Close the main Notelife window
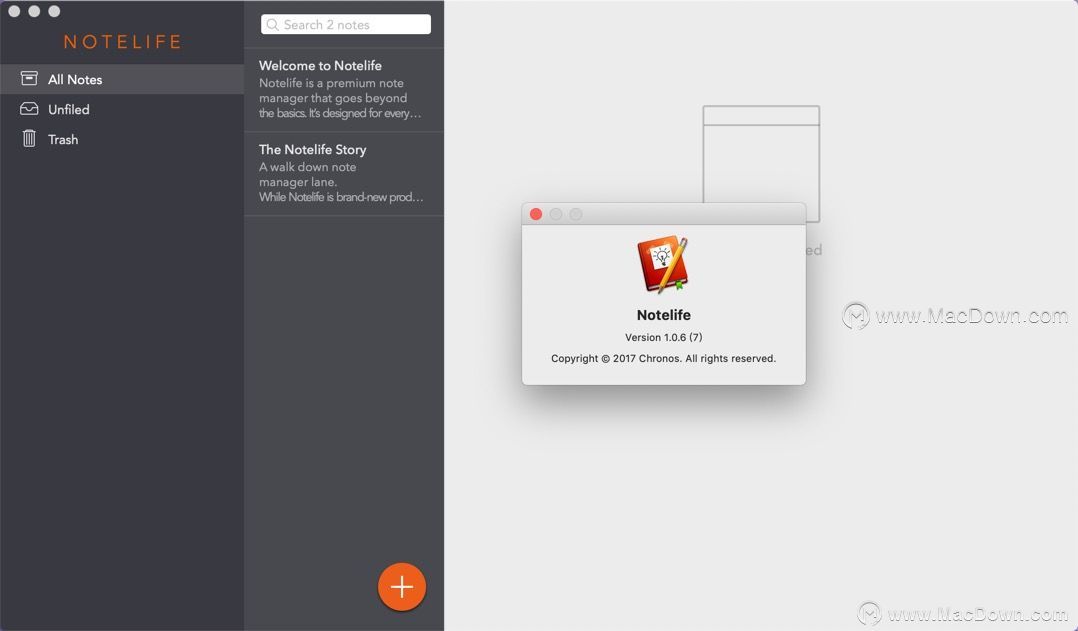The height and width of the screenshot is (631, 1078). [x=14, y=11]
